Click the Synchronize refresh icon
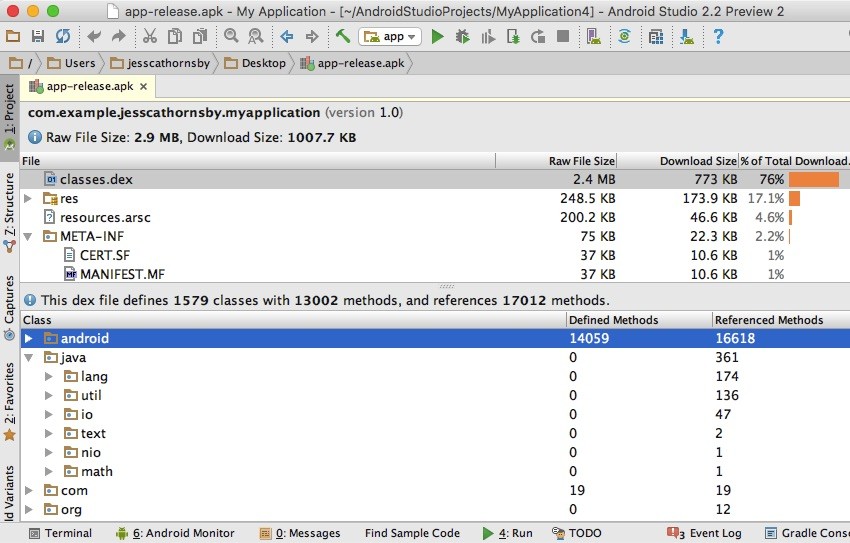The image size is (850, 543). click(63, 36)
